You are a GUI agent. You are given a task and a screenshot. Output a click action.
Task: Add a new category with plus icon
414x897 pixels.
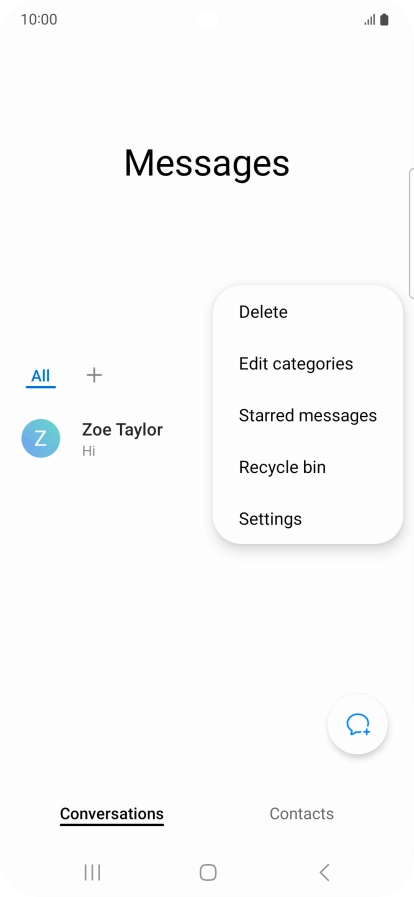click(94, 375)
